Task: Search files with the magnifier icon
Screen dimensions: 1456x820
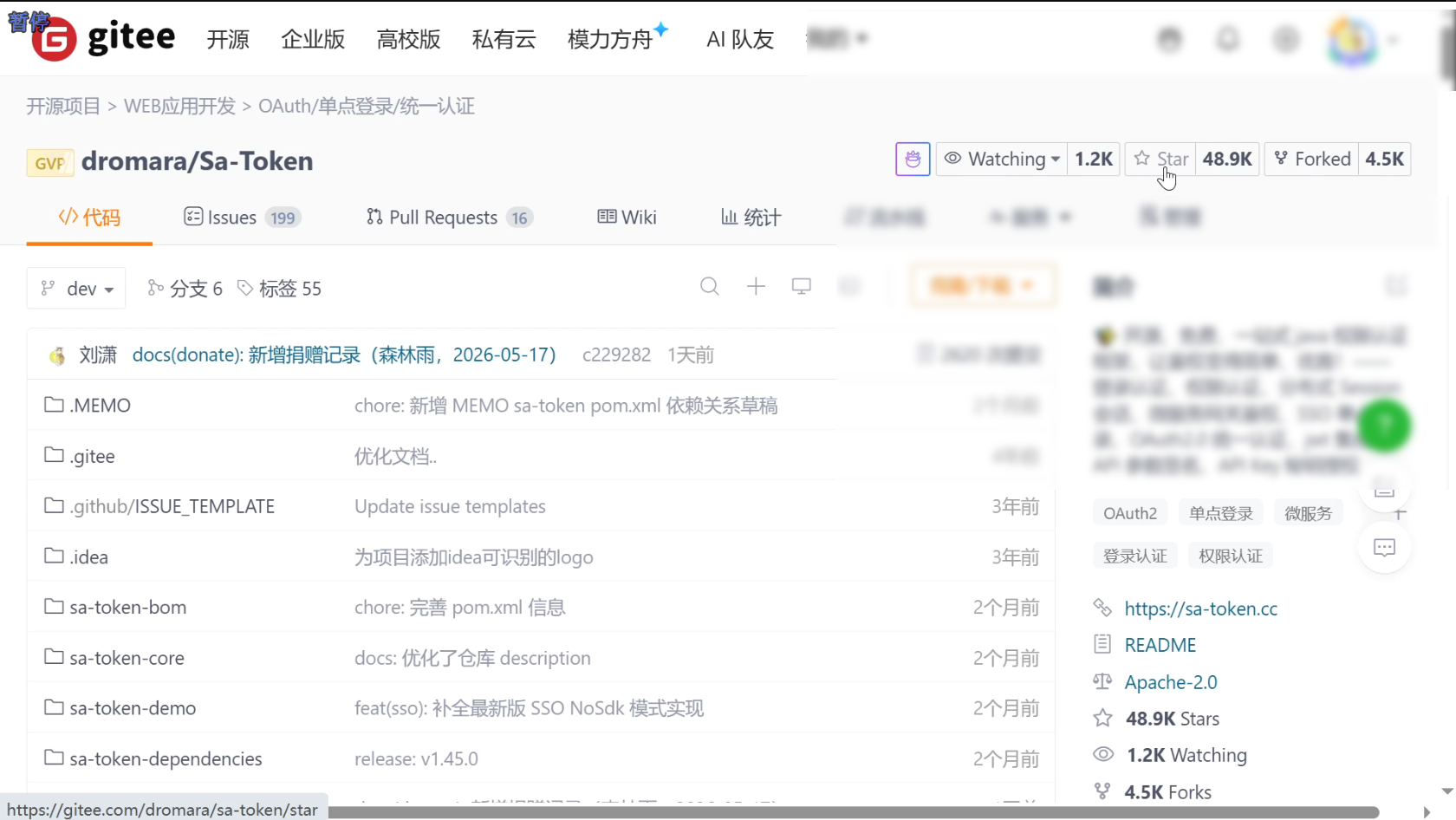Action: [x=710, y=286]
